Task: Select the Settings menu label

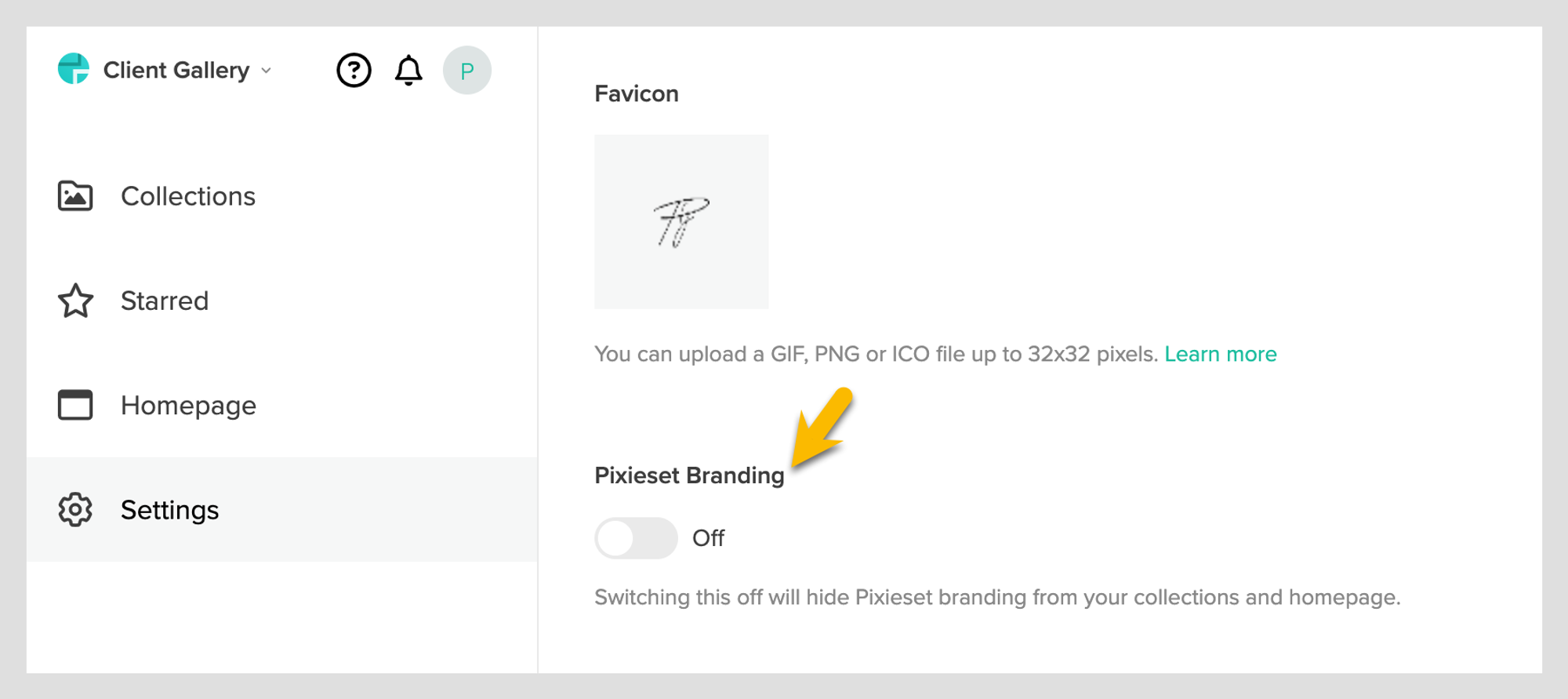Action: click(x=169, y=510)
